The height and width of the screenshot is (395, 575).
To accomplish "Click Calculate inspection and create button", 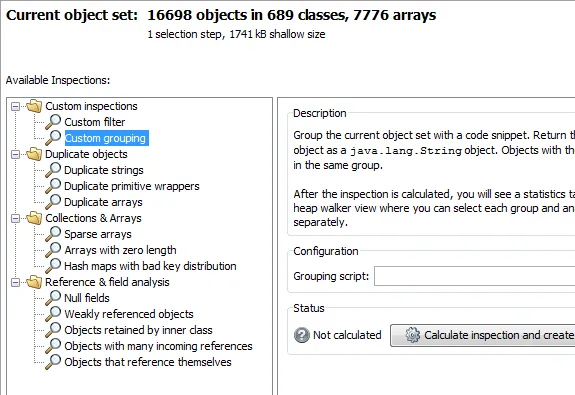I will point(483,335).
